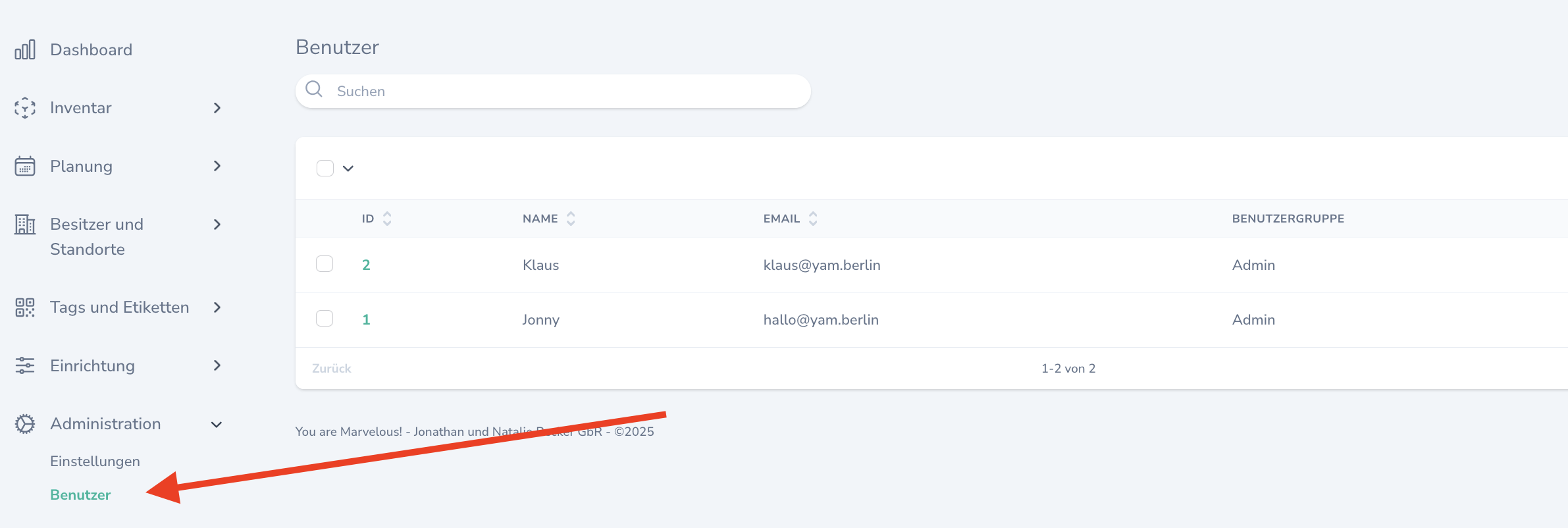This screenshot has height=528, width=1568.
Task: Click the Inventar cube icon
Action: (x=25, y=108)
